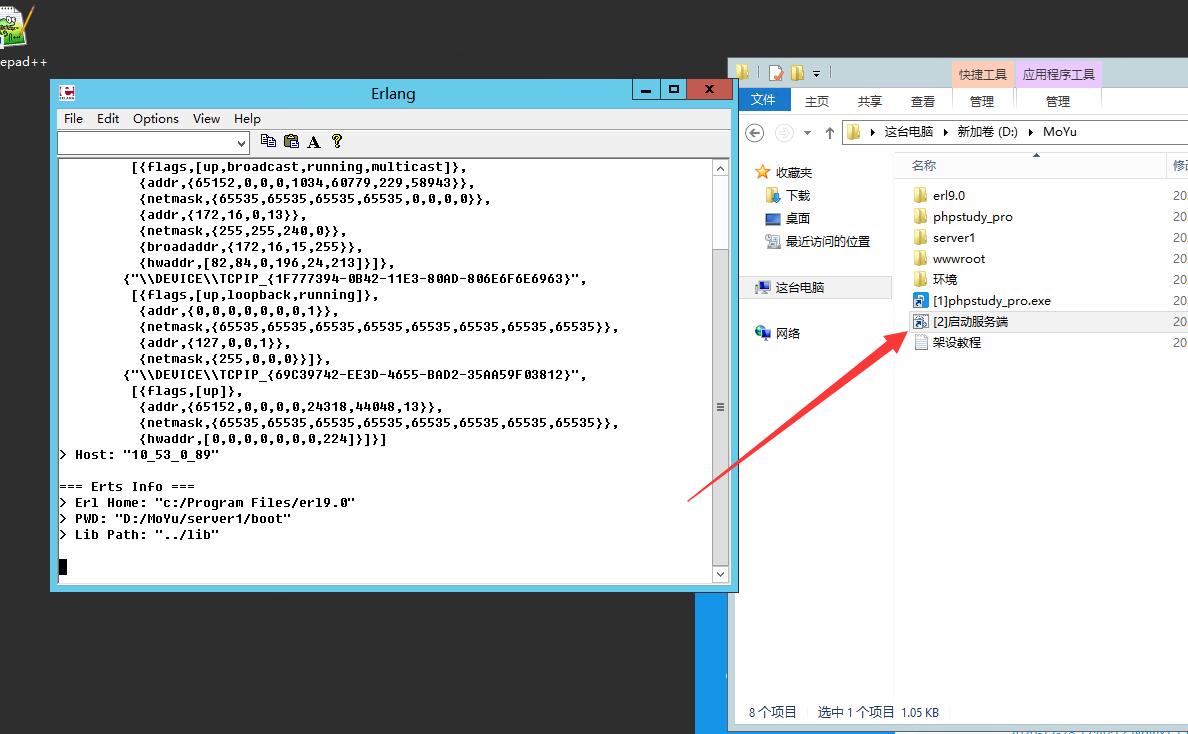Viewport: 1188px width, 734px height.
Task: Click the 架设教程 text file
Action: 956,342
